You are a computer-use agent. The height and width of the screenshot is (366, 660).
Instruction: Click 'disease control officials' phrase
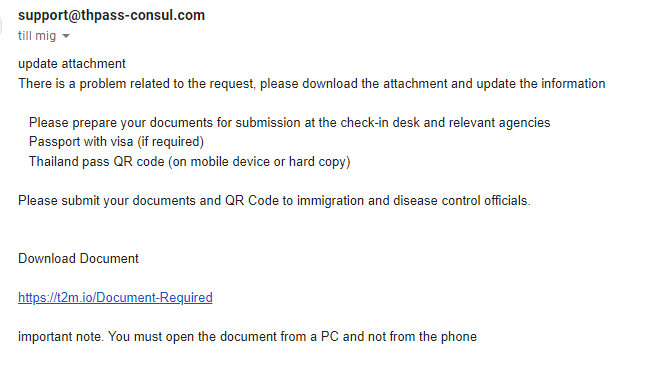pos(461,200)
